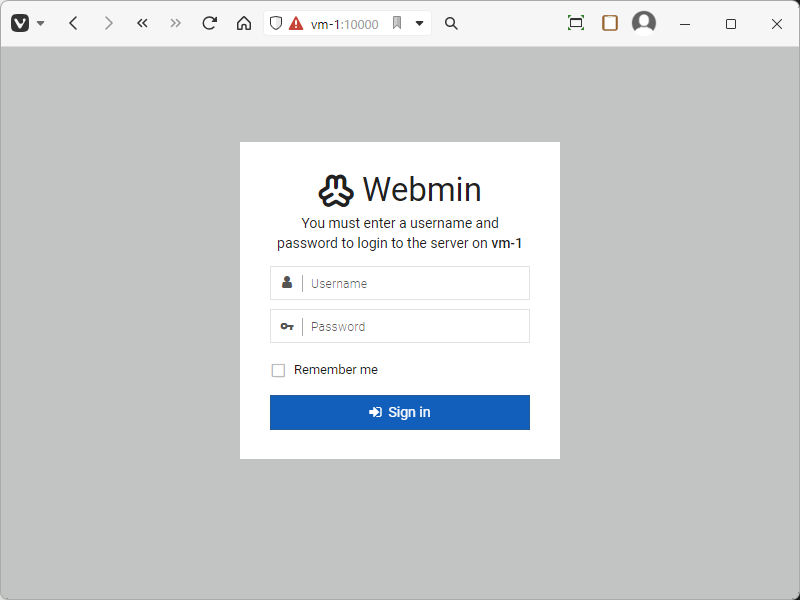Click into the Password field
The image size is (800, 600).
pyautogui.click(x=400, y=326)
